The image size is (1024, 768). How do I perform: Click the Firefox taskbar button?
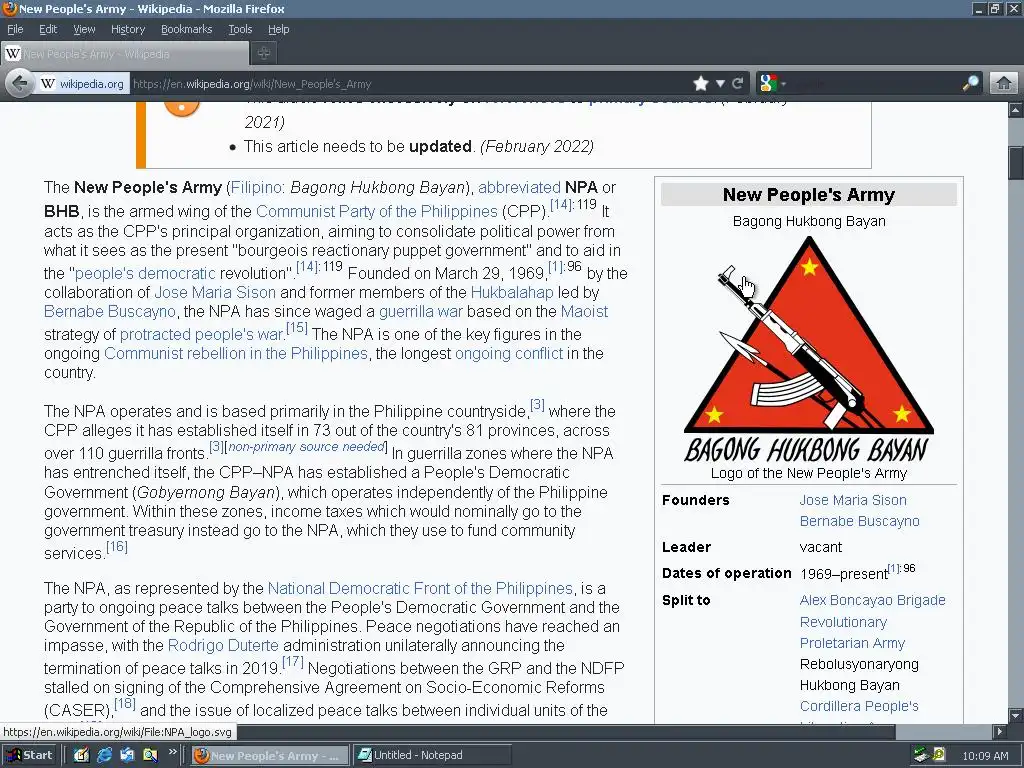coord(270,755)
